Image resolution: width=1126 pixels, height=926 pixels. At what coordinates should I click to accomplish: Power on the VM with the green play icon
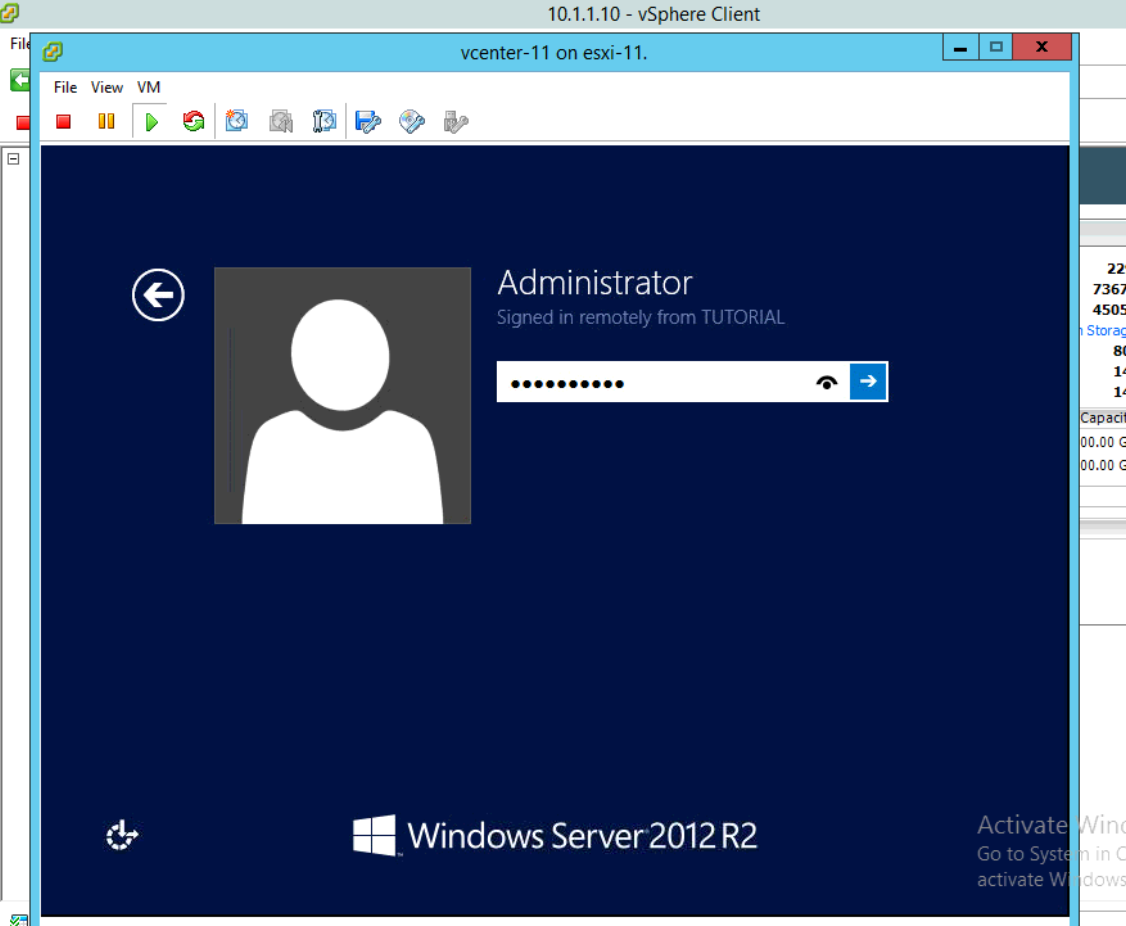click(151, 121)
